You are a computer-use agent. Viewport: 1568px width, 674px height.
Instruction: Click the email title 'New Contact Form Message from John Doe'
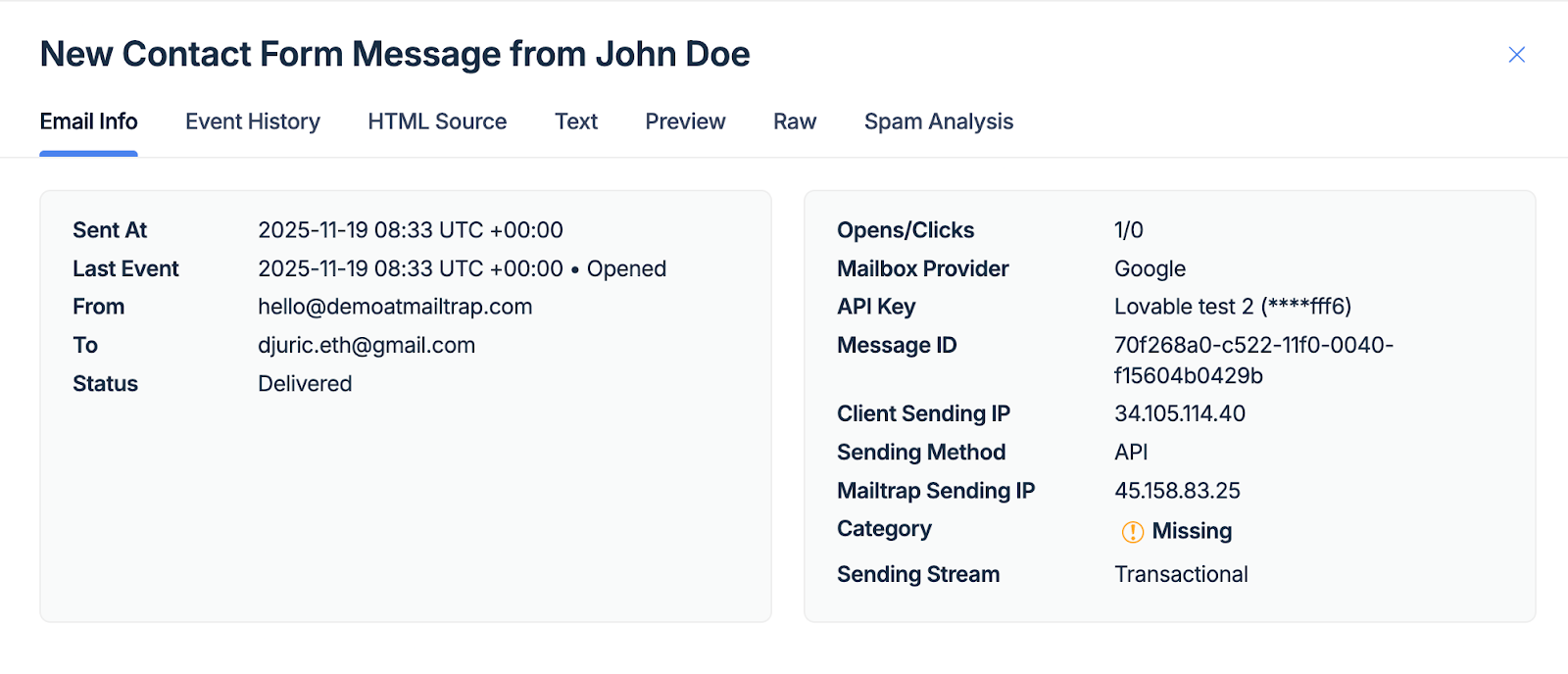(x=395, y=54)
